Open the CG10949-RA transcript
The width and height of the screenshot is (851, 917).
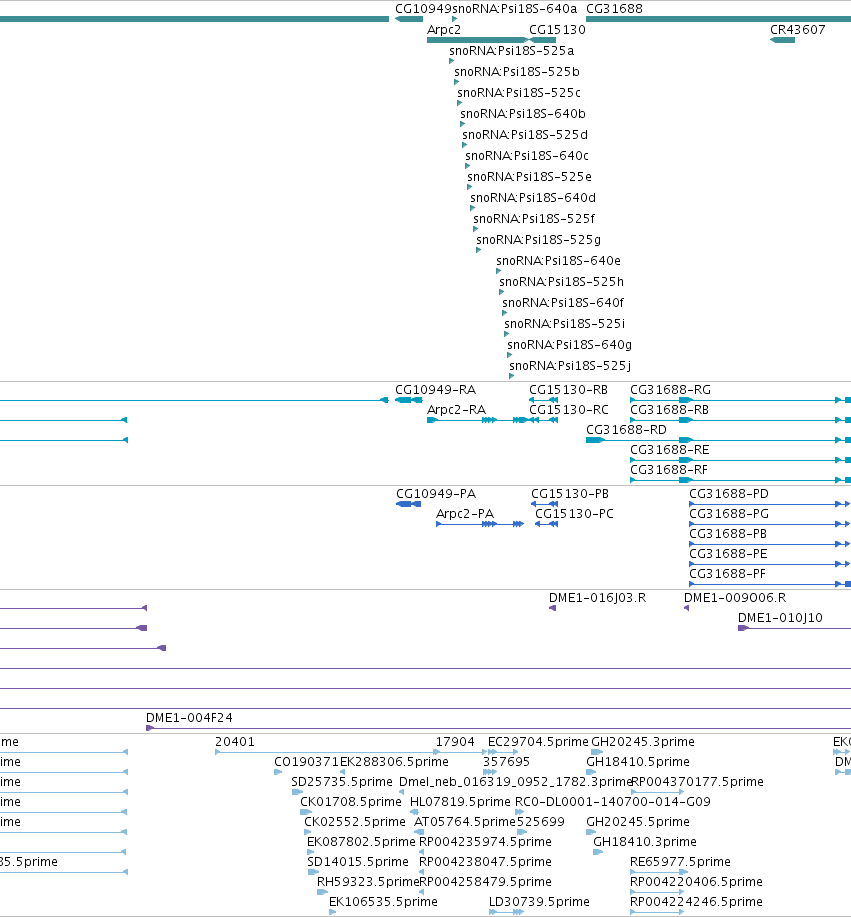pos(409,400)
